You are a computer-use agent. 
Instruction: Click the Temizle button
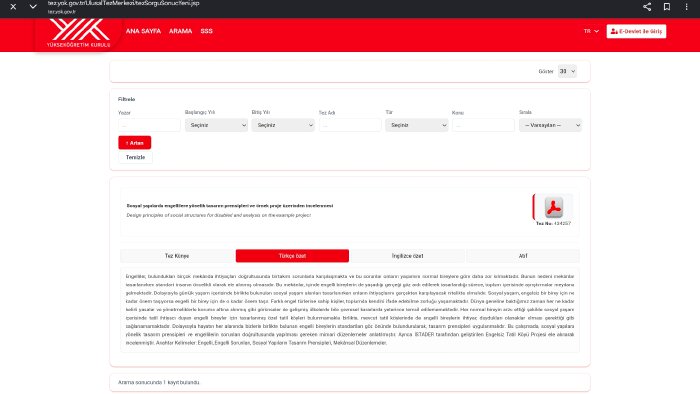[135, 157]
